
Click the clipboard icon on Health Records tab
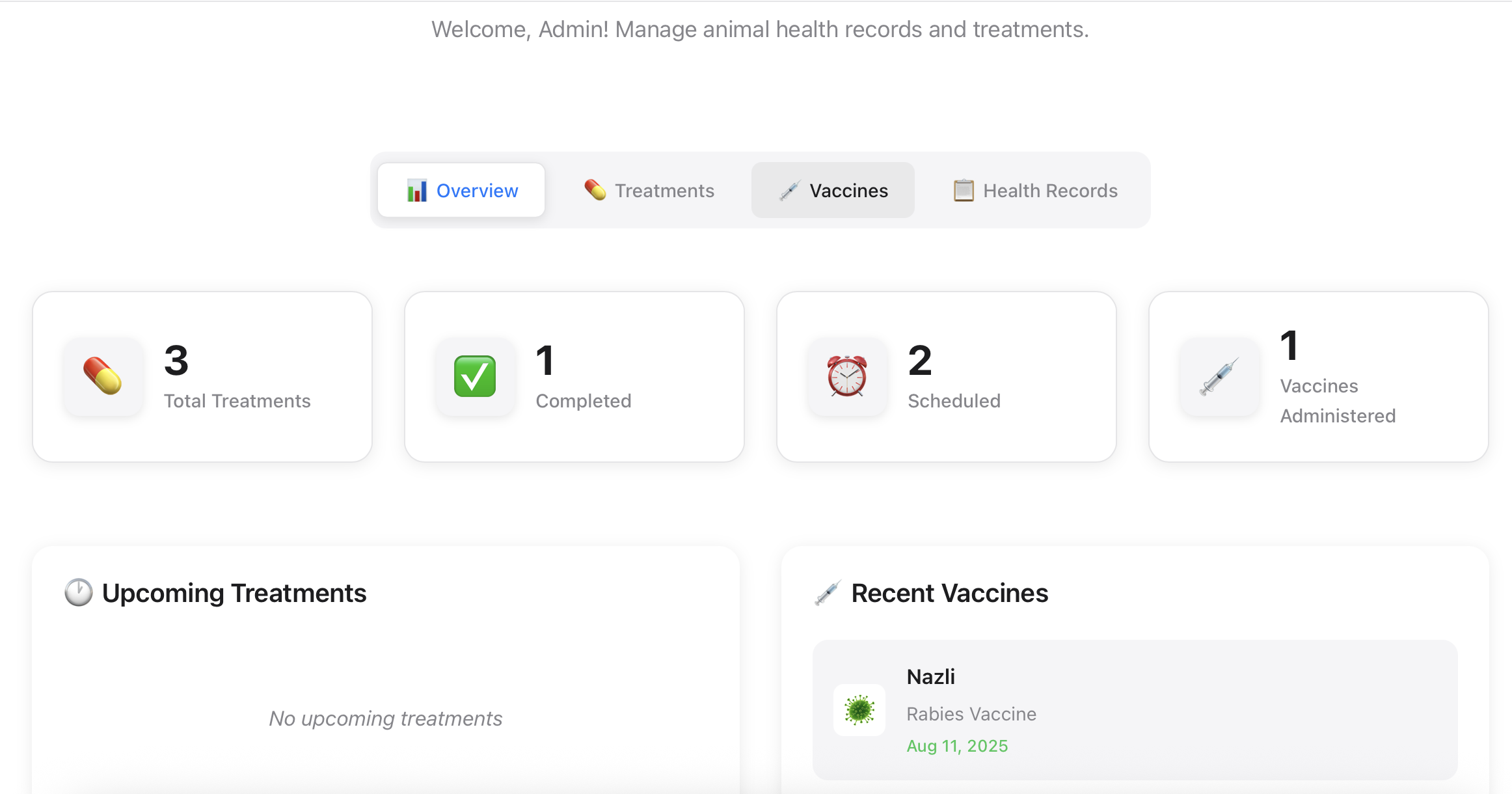pyautogui.click(x=962, y=190)
